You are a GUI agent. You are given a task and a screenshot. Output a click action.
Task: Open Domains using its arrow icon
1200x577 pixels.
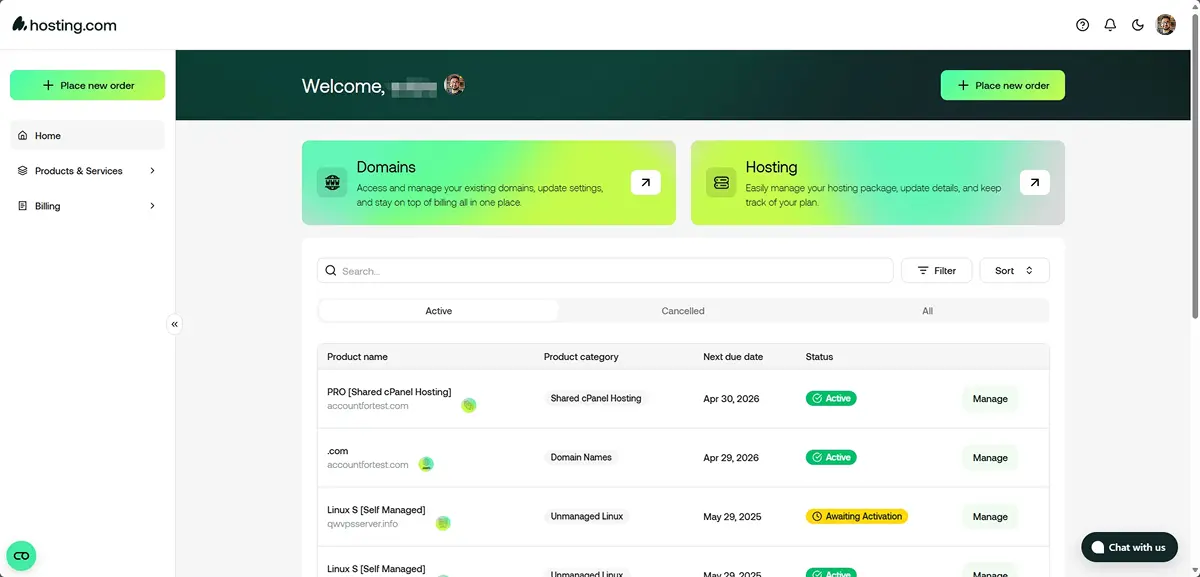(645, 182)
